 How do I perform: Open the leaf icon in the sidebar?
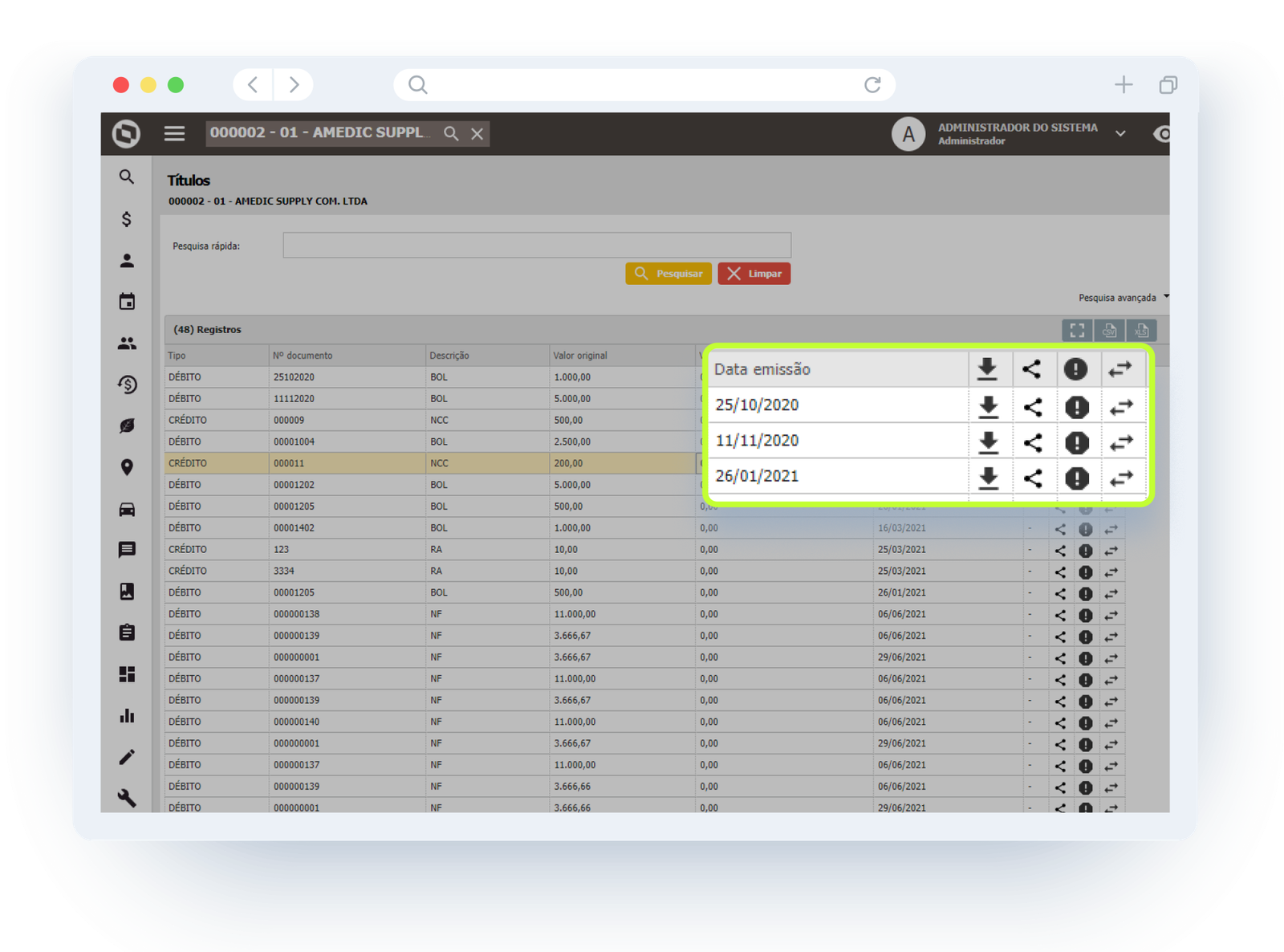[x=127, y=425]
